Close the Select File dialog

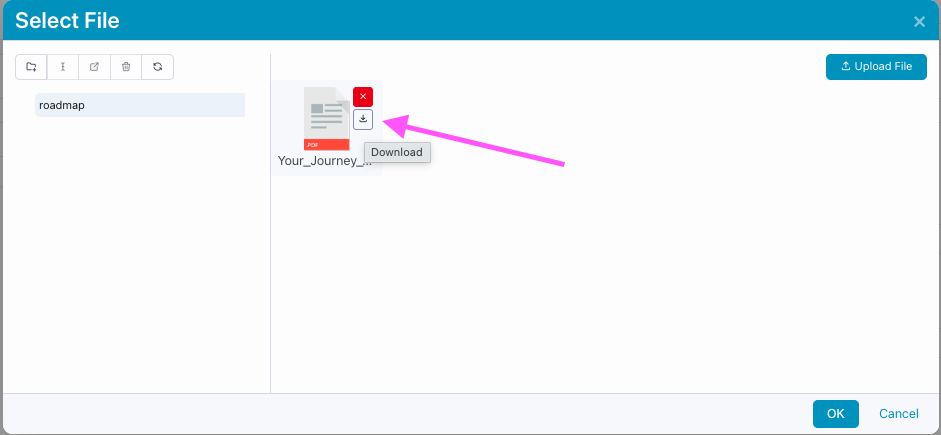coord(919,21)
